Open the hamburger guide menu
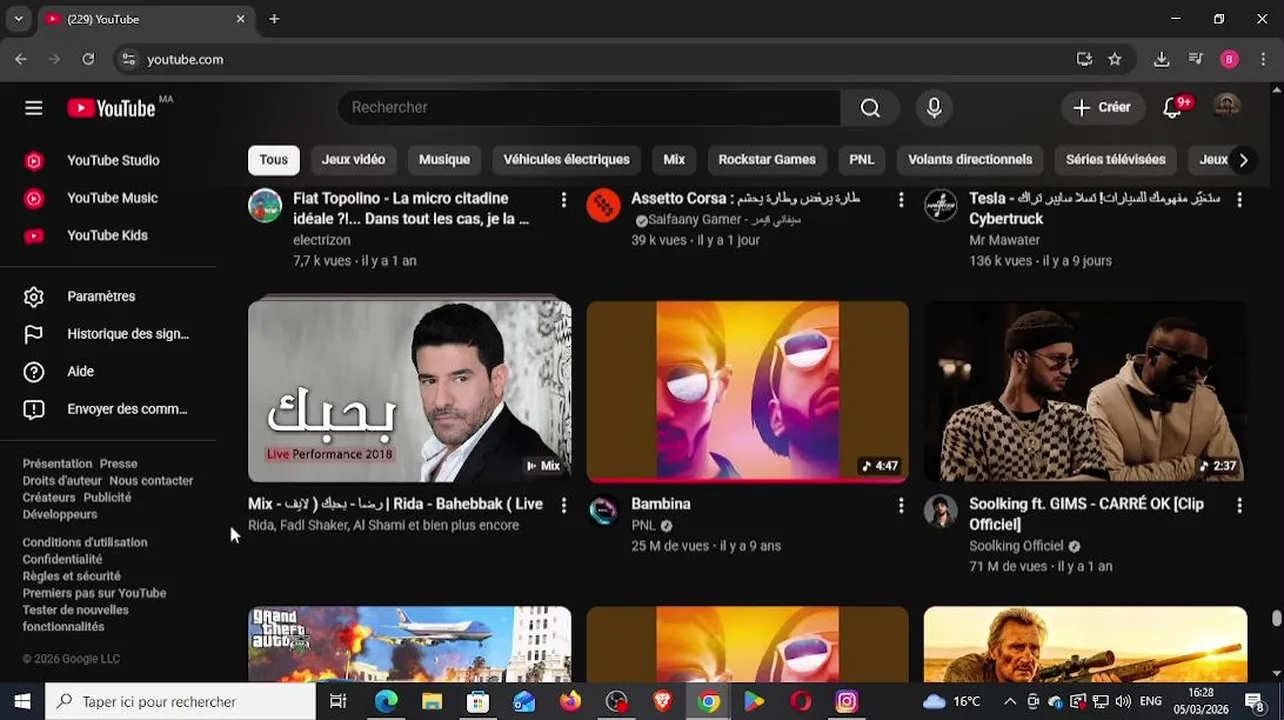 (x=34, y=108)
